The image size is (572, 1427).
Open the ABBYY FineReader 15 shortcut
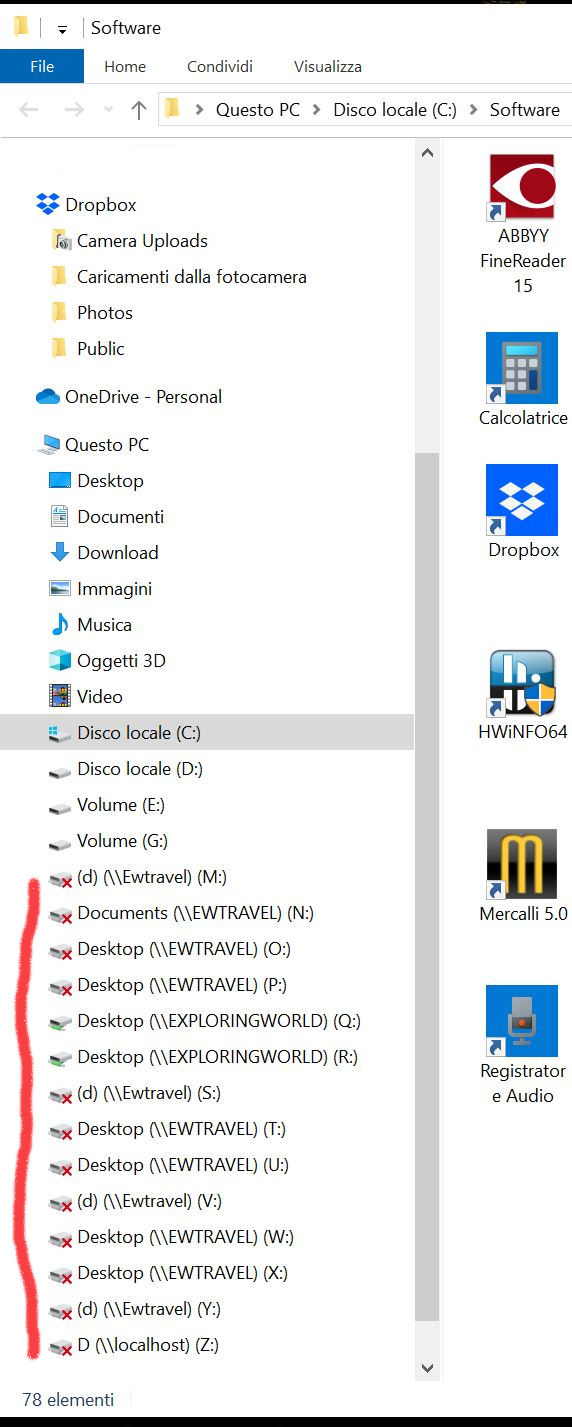(522, 224)
